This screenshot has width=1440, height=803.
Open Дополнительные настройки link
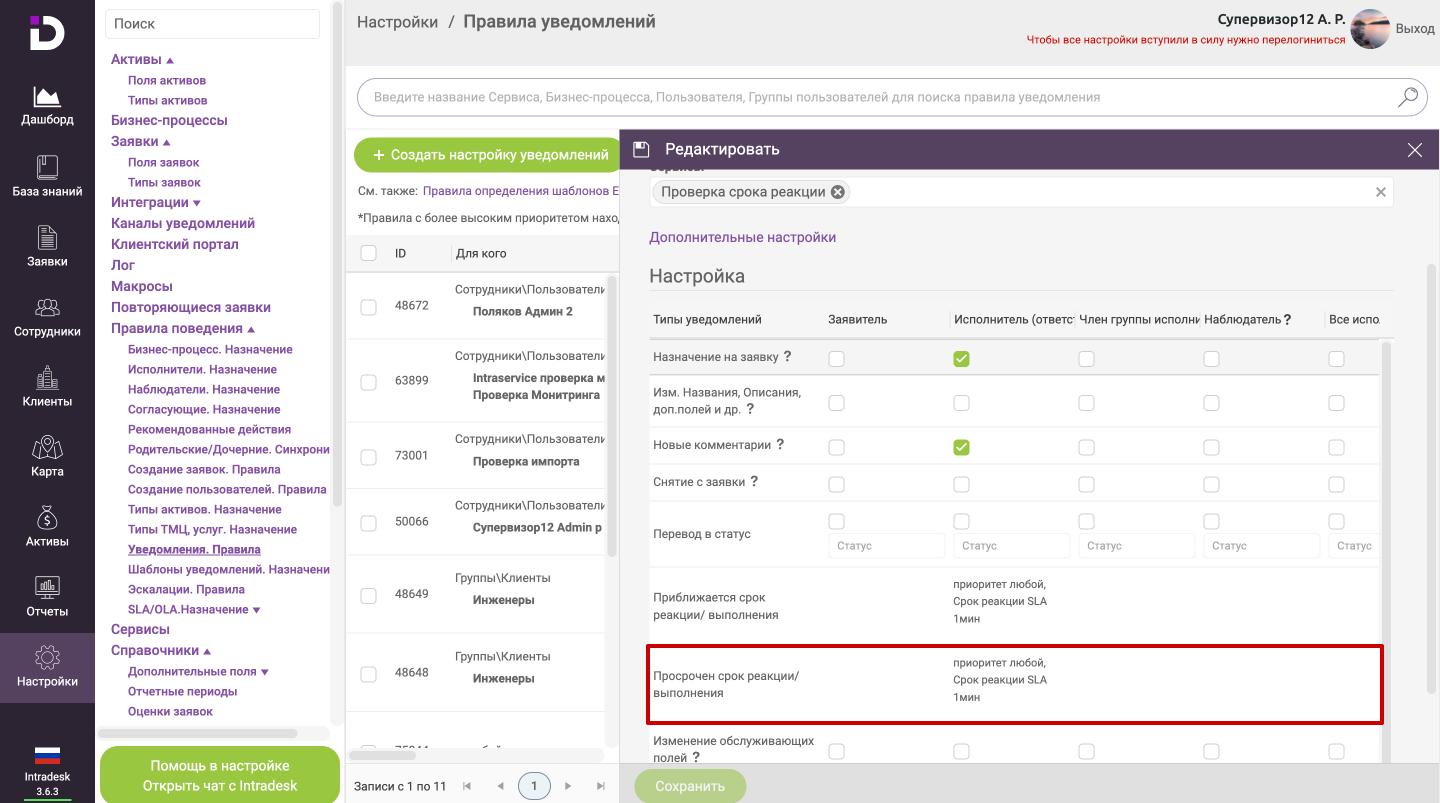tap(742, 238)
